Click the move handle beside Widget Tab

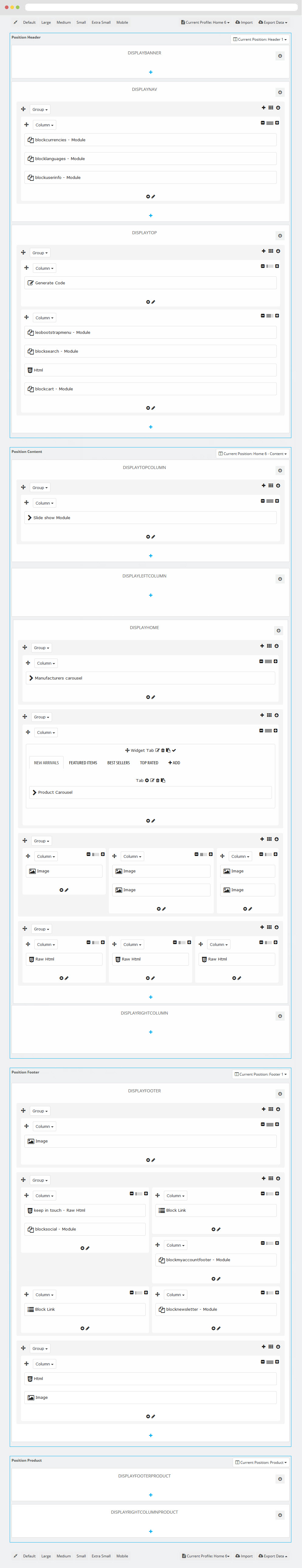coord(127,750)
